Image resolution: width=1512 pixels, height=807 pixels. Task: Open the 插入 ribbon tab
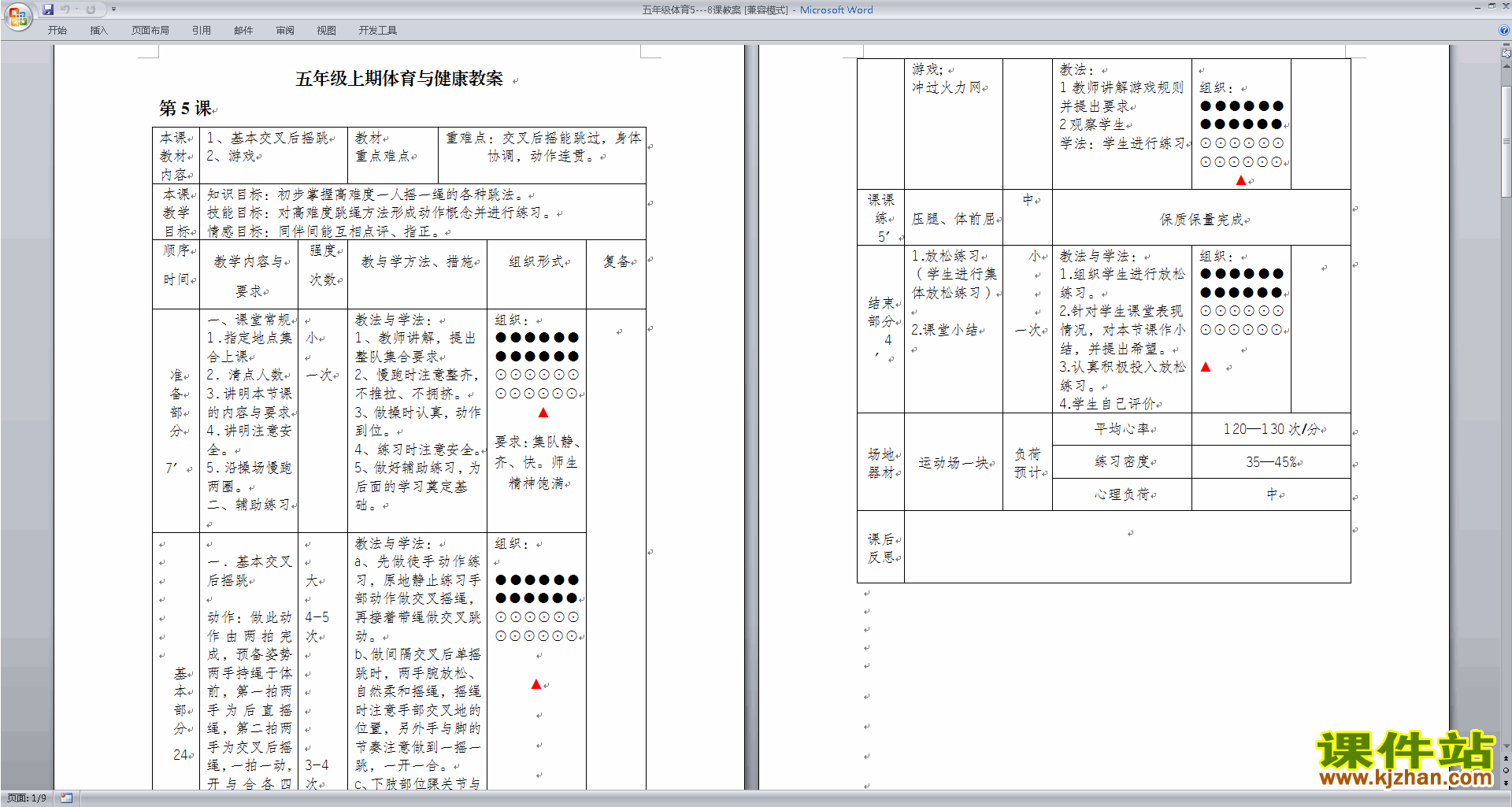tap(98, 31)
